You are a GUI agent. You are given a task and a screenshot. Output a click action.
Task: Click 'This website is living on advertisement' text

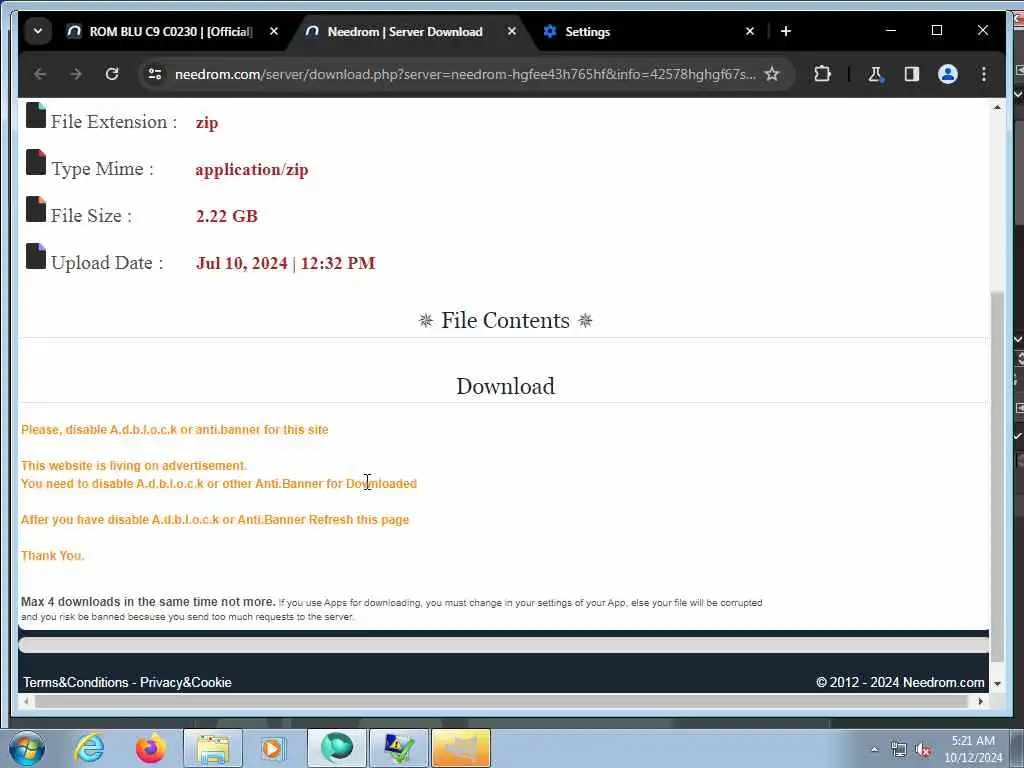click(x=134, y=466)
